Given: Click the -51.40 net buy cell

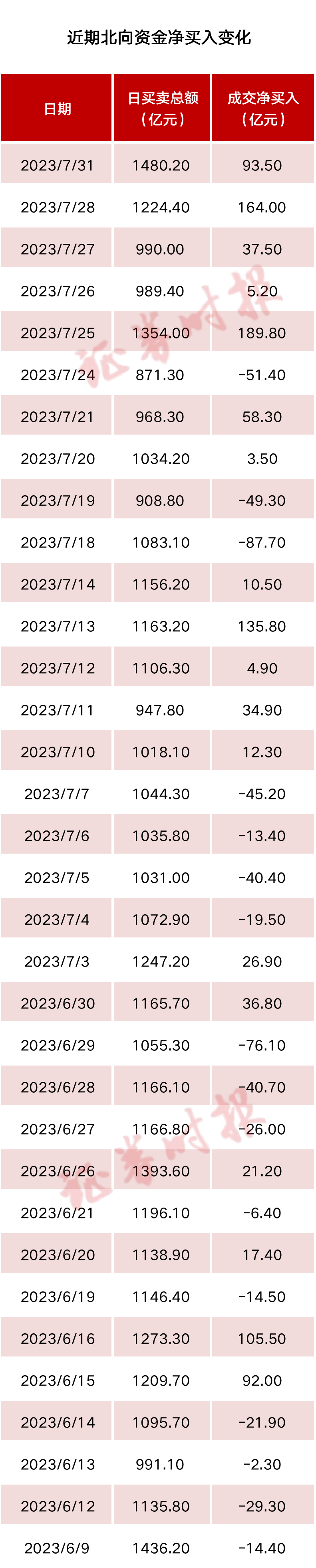Looking at the screenshot, I should pos(262,375).
